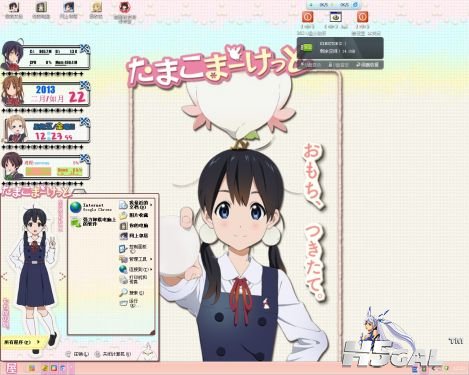
Task: Launch the multicolored square quick launch icon
Action: [54, 368]
